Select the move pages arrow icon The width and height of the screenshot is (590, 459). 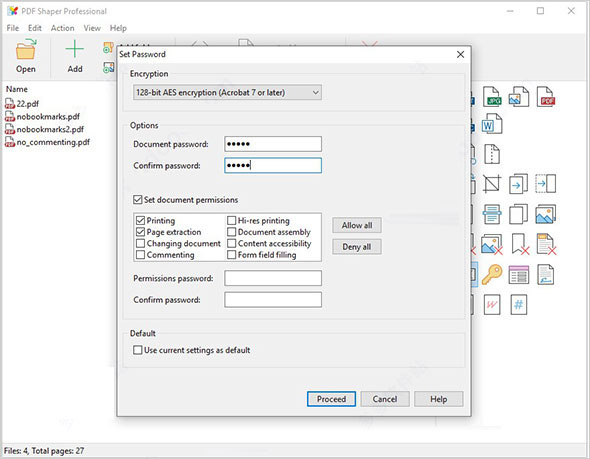click(519, 184)
